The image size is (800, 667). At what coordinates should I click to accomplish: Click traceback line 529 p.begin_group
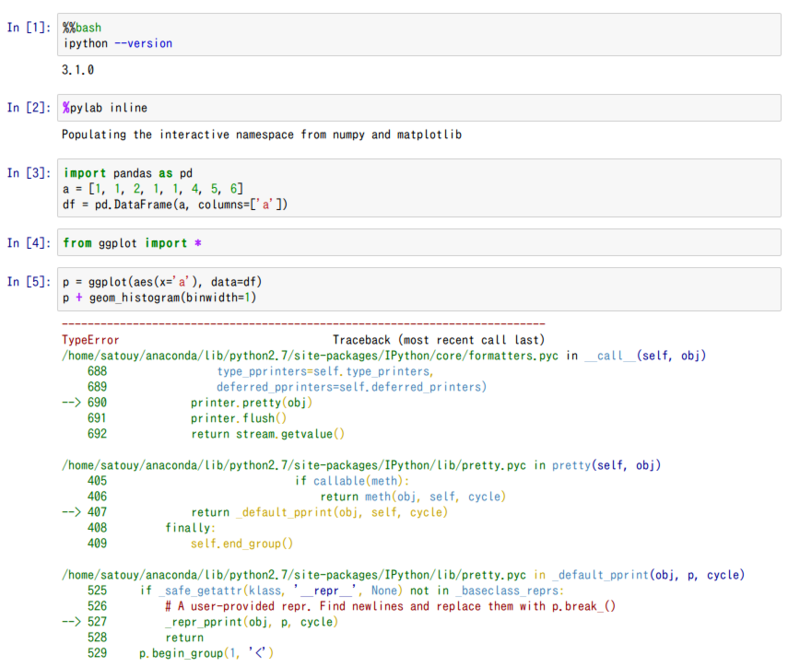[181, 653]
